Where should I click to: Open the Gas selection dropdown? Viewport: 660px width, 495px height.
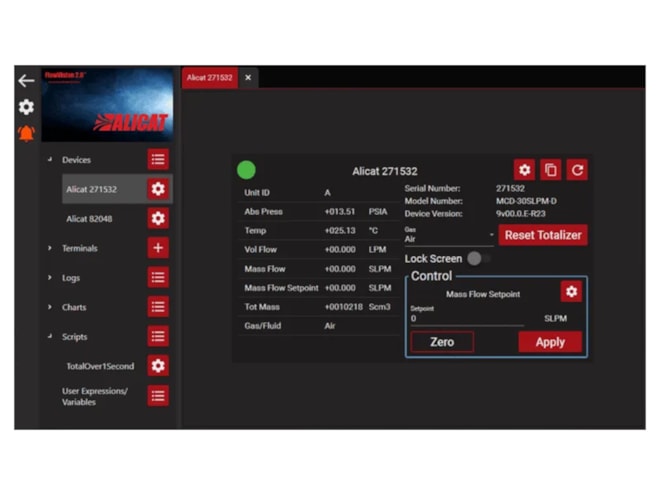point(448,236)
